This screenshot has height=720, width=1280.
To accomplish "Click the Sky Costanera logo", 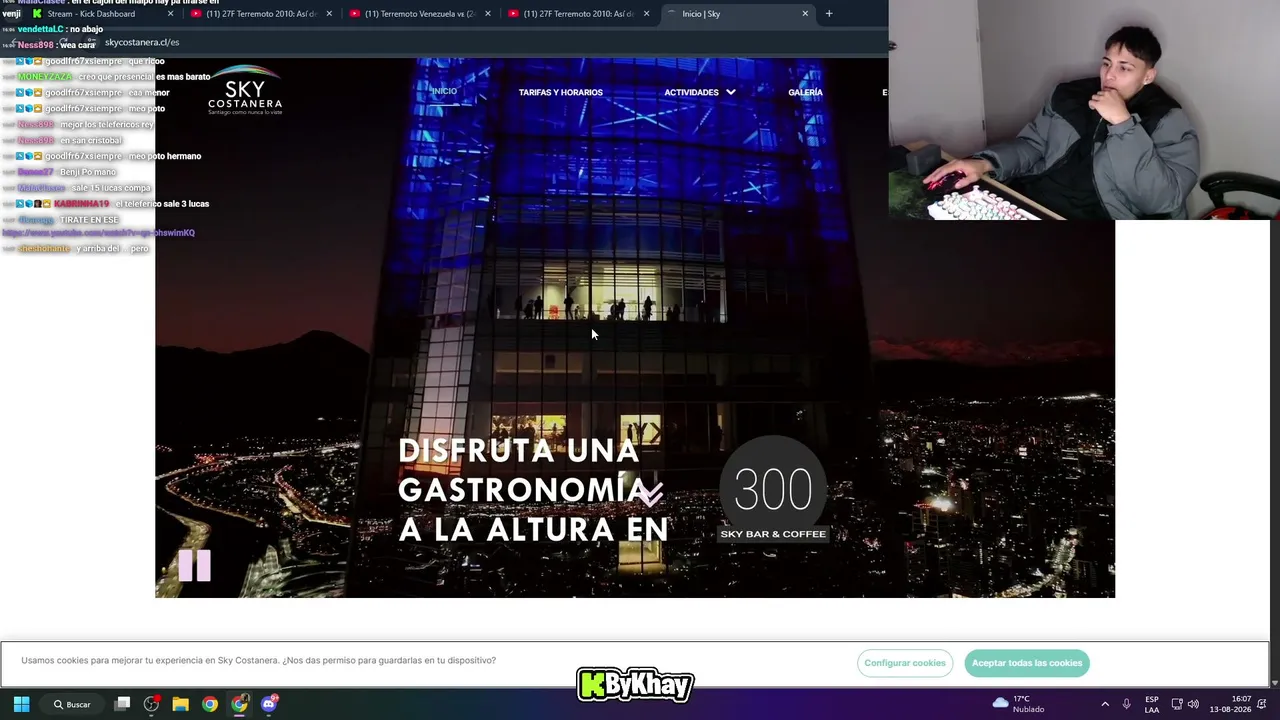I will 245,90.
